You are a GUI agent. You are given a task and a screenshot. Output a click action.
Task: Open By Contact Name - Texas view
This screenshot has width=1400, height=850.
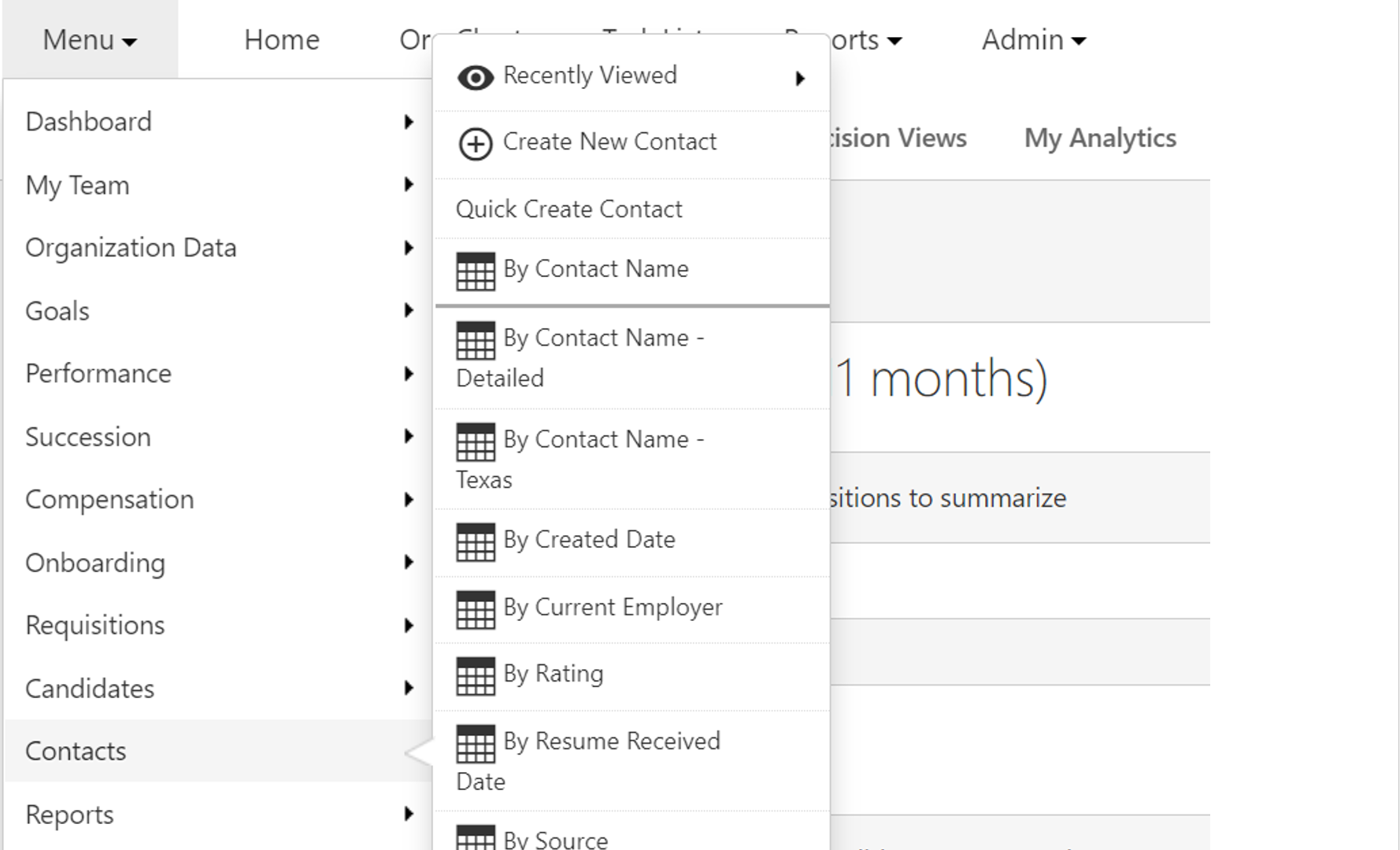click(632, 460)
